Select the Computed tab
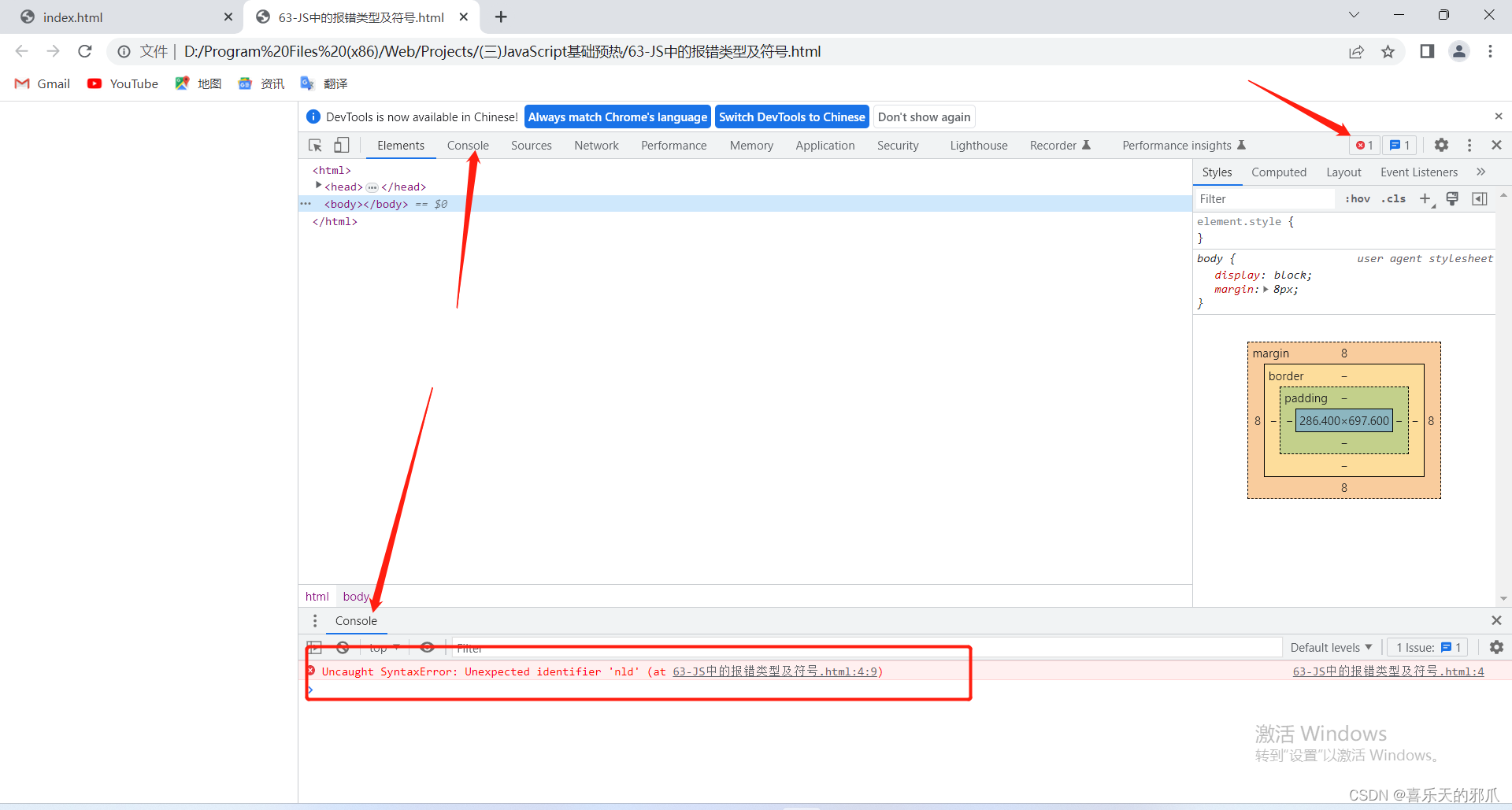The width and height of the screenshot is (1512, 810). (x=1279, y=172)
